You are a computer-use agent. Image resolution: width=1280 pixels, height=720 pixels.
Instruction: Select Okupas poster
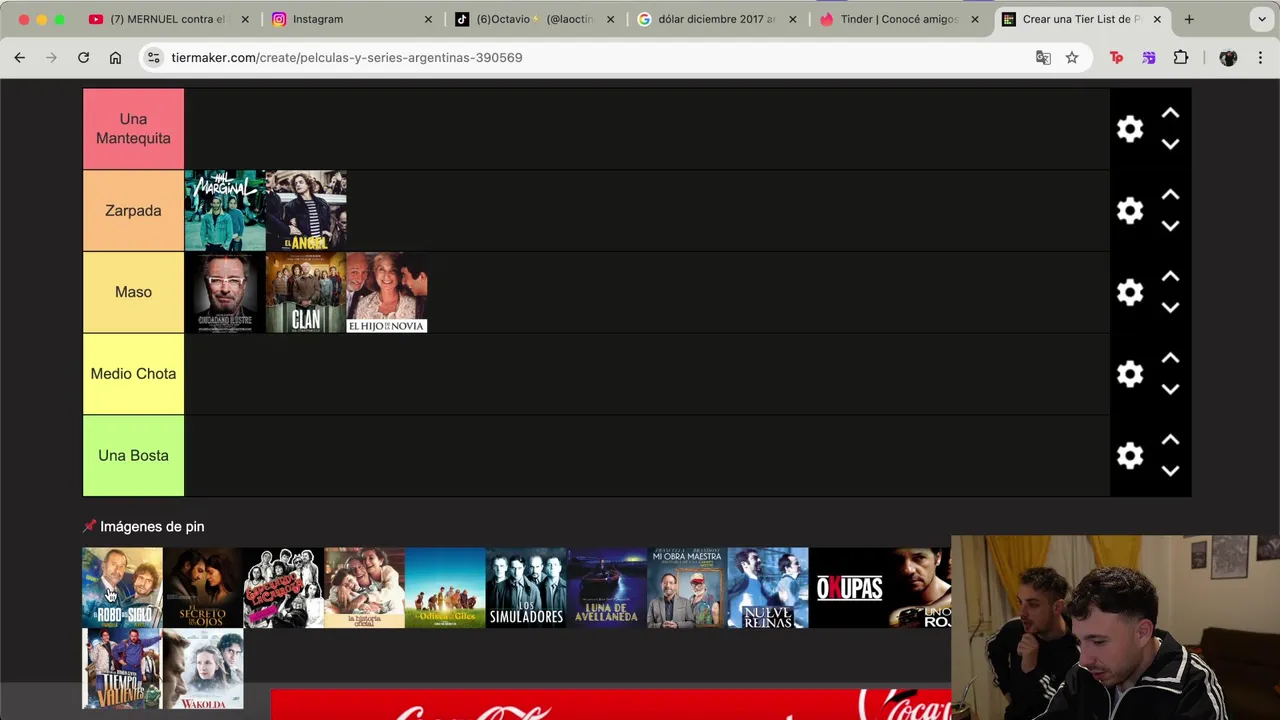pyautogui.click(x=849, y=588)
